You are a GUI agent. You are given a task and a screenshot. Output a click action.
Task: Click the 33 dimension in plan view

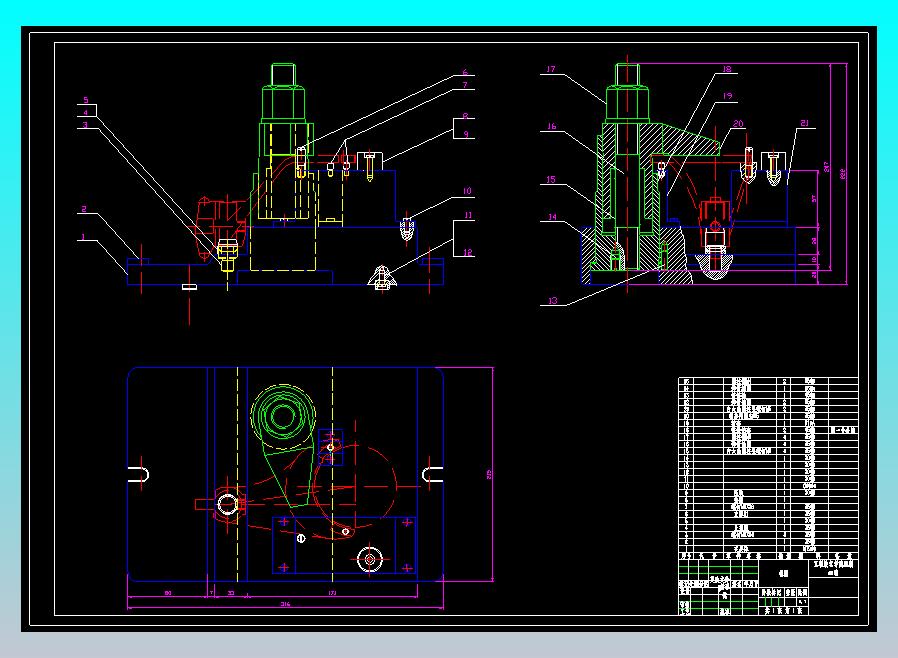point(231,593)
